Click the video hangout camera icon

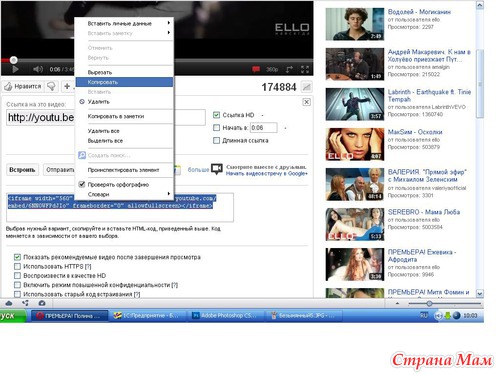coord(217,169)
